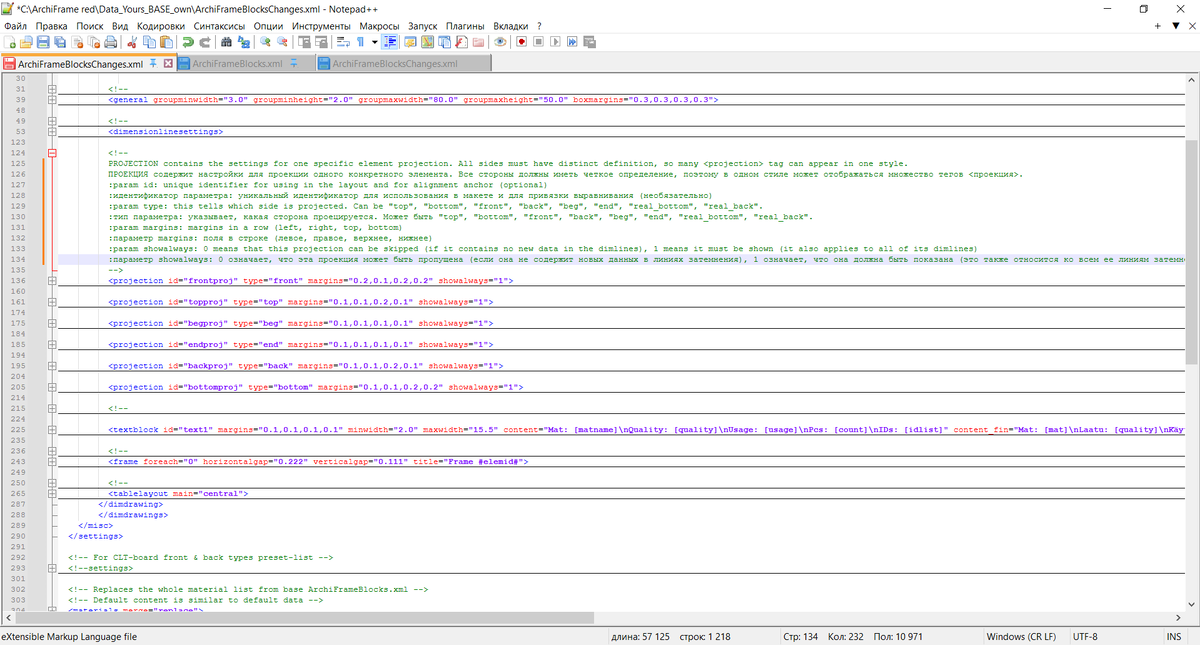Expand the frontproj projection fold at line 136
The width and height of the screenshot is (1200, 645).
coord(52,281)
